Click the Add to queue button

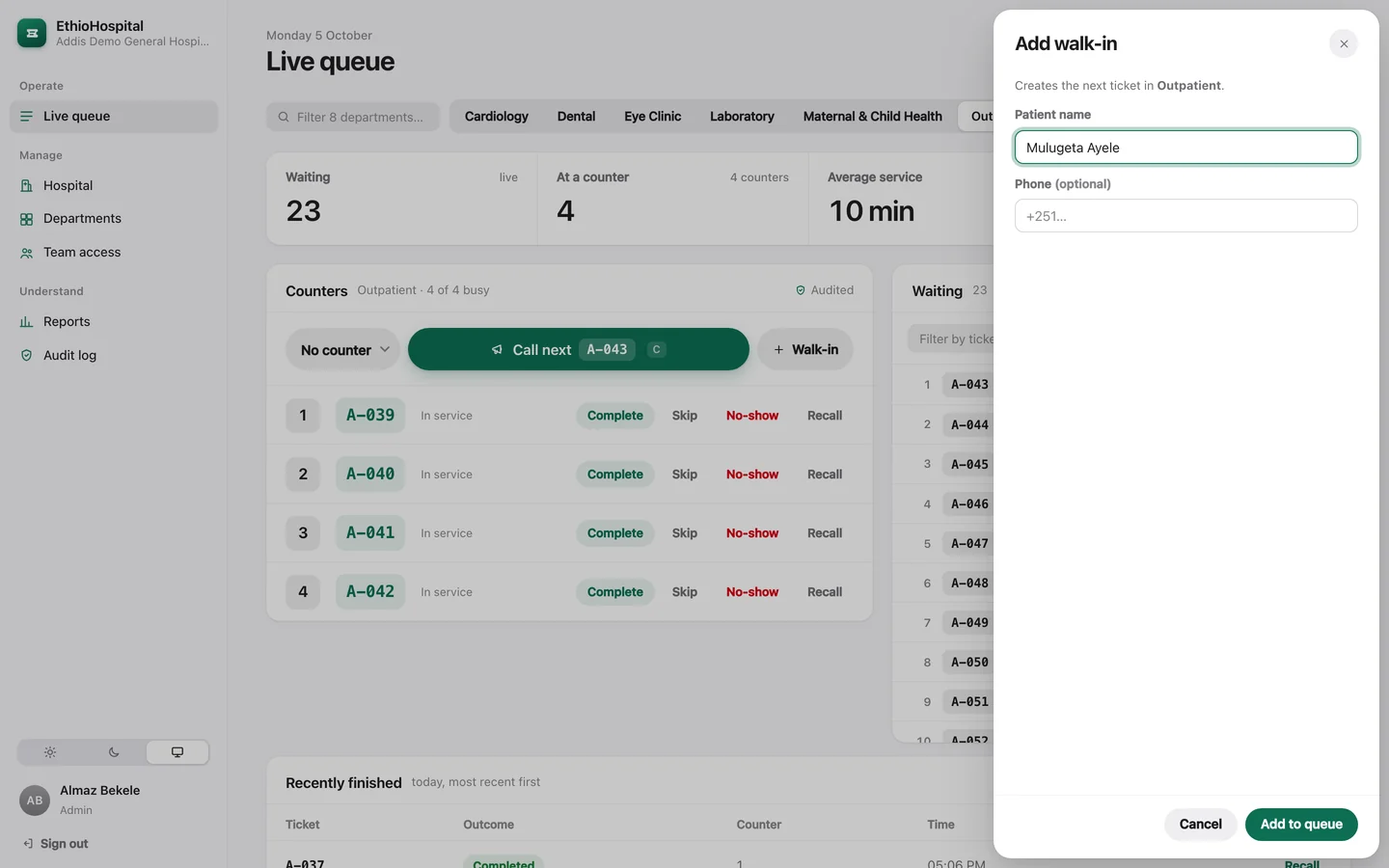pyautogui.click(x=1301, y=825)
